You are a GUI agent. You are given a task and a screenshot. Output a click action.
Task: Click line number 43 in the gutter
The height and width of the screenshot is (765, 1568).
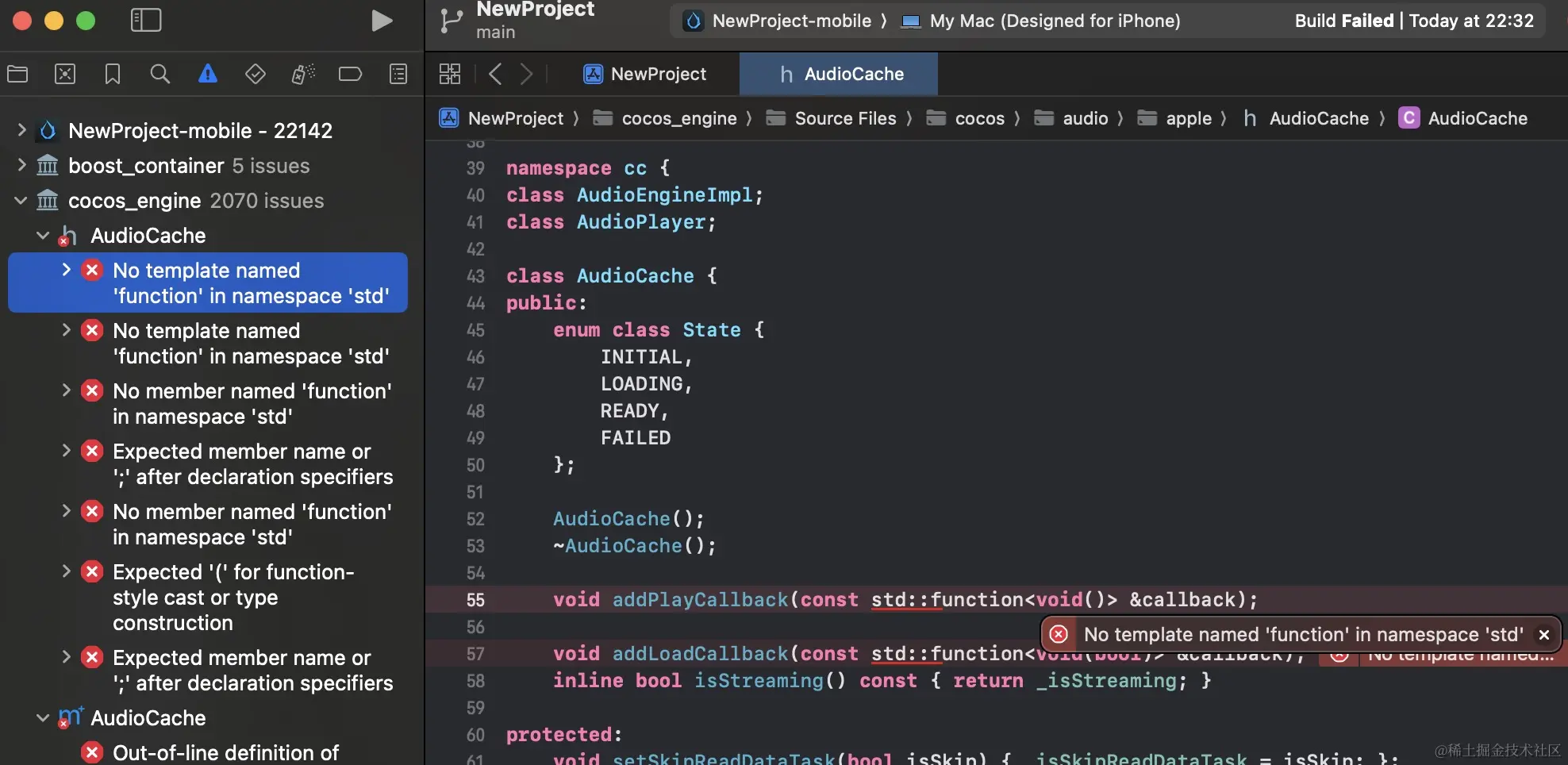[475, 276]
